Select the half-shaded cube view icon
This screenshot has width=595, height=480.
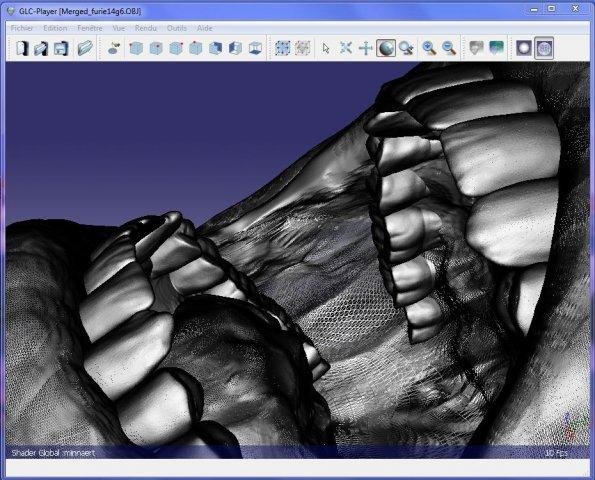(235, 48)
